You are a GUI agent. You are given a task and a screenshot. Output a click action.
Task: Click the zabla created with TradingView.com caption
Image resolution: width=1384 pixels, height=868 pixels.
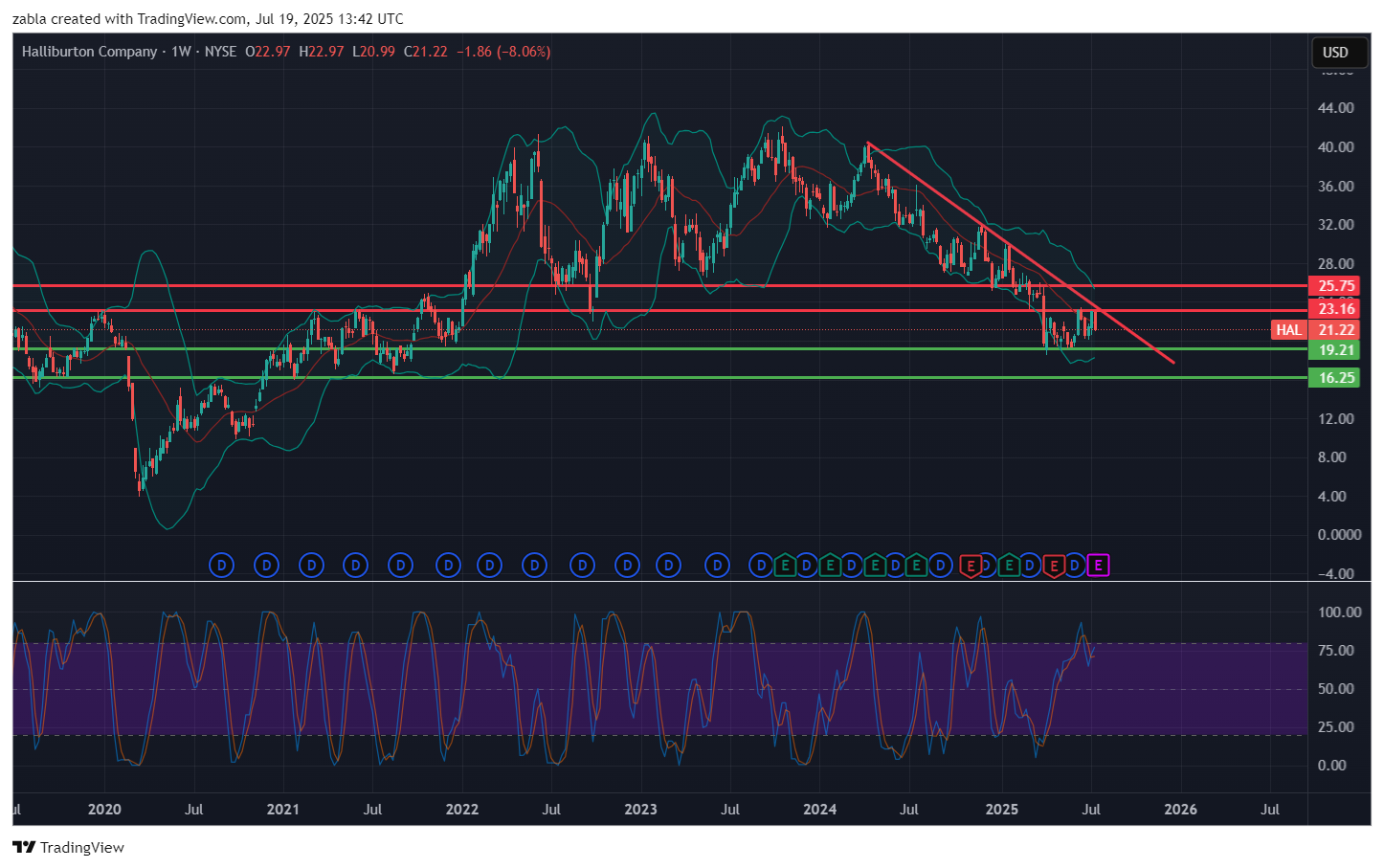point(208,19)
